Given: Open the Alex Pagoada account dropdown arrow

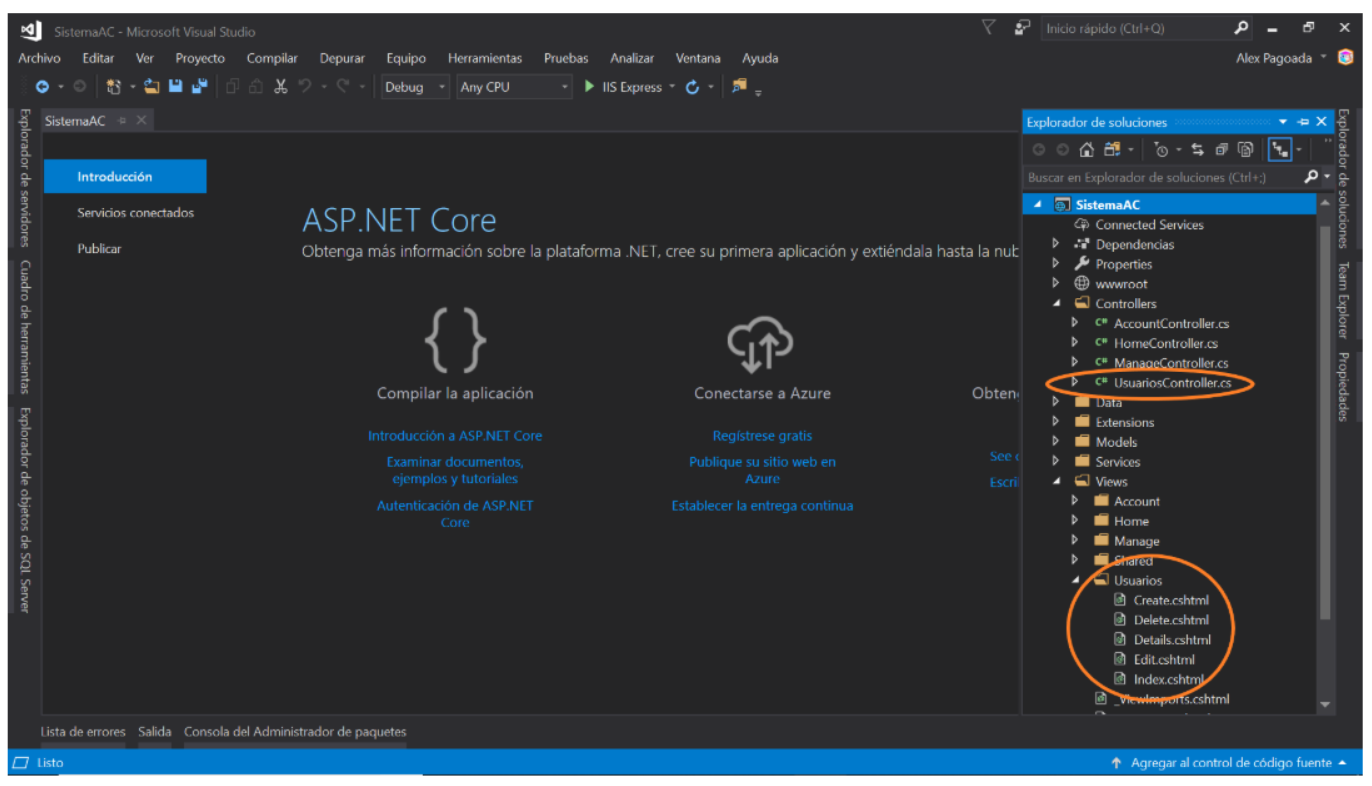Looking at the screenshot, I should point(1324,57).
